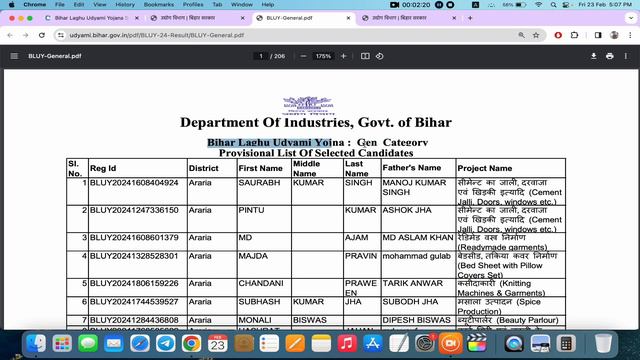The image size is (640, 360).
Task: Open a new tab with plus button
Action: 470,18
